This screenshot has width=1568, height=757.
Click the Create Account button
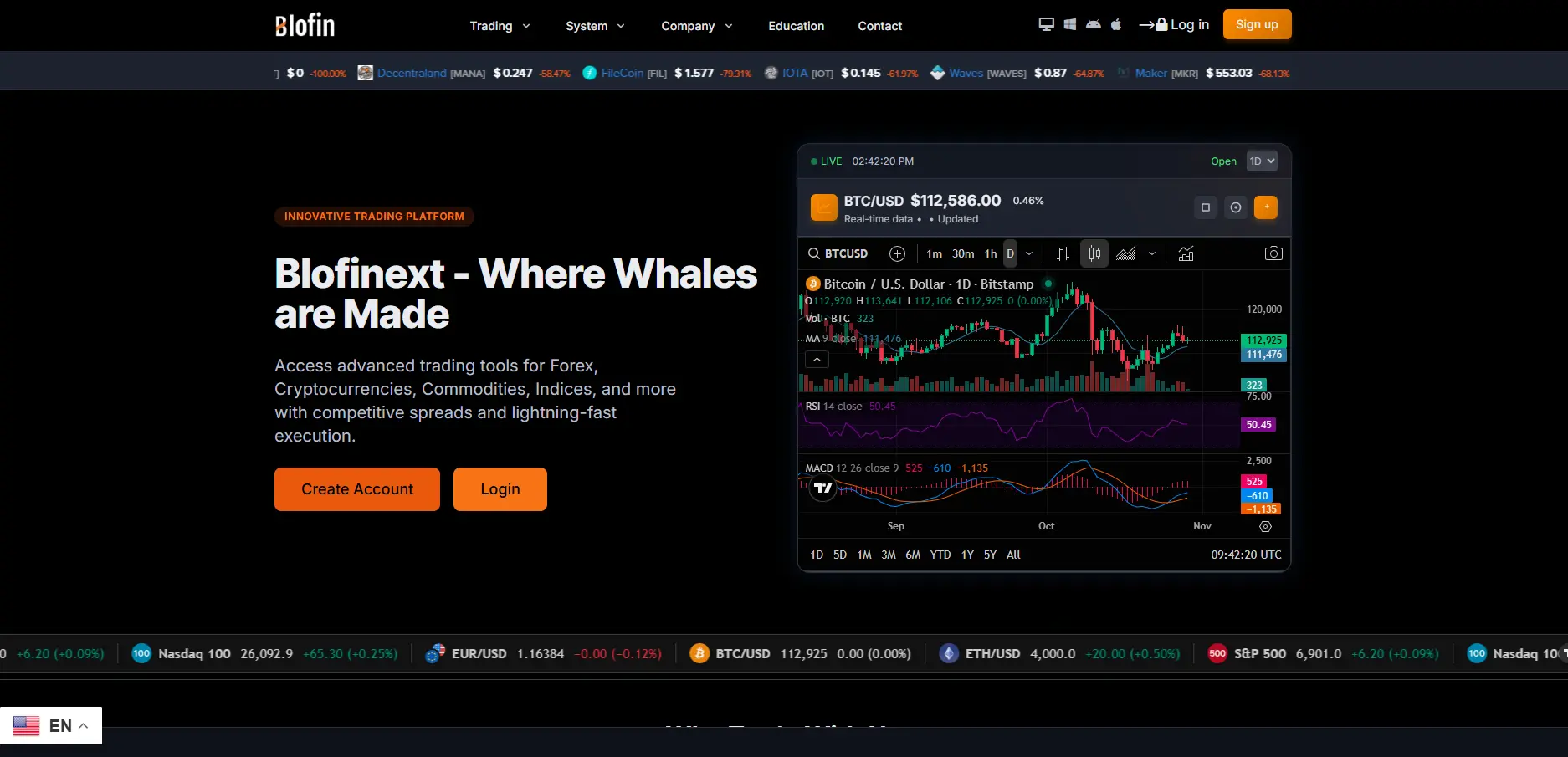(x=356, y=488)
